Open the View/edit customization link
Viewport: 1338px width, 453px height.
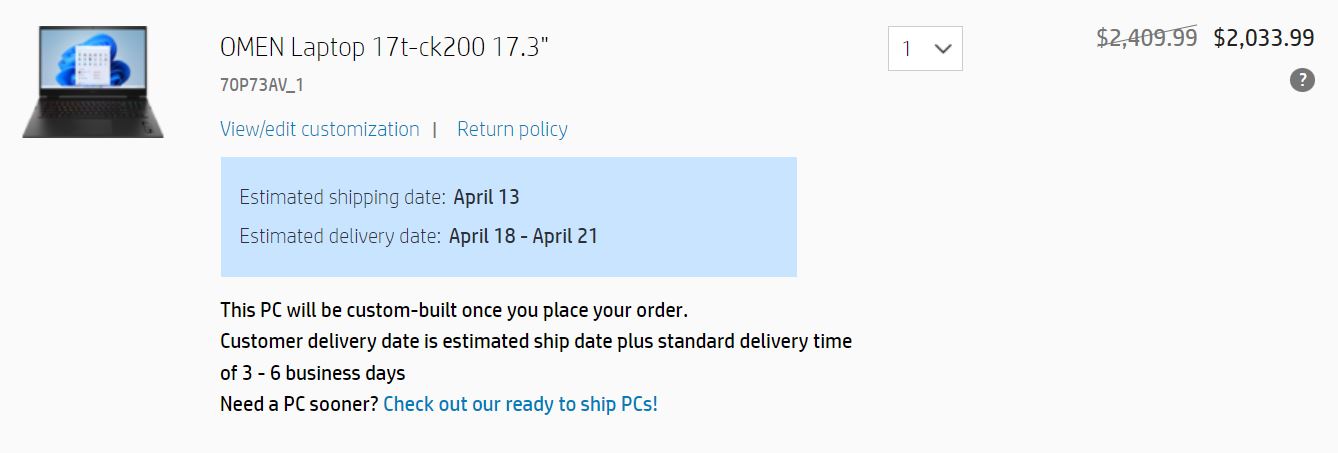point(319,129)
